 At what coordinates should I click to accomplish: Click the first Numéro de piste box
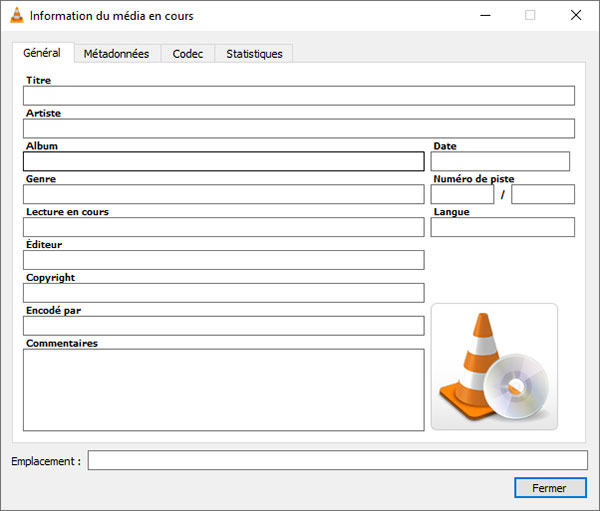tap(462, 194)
